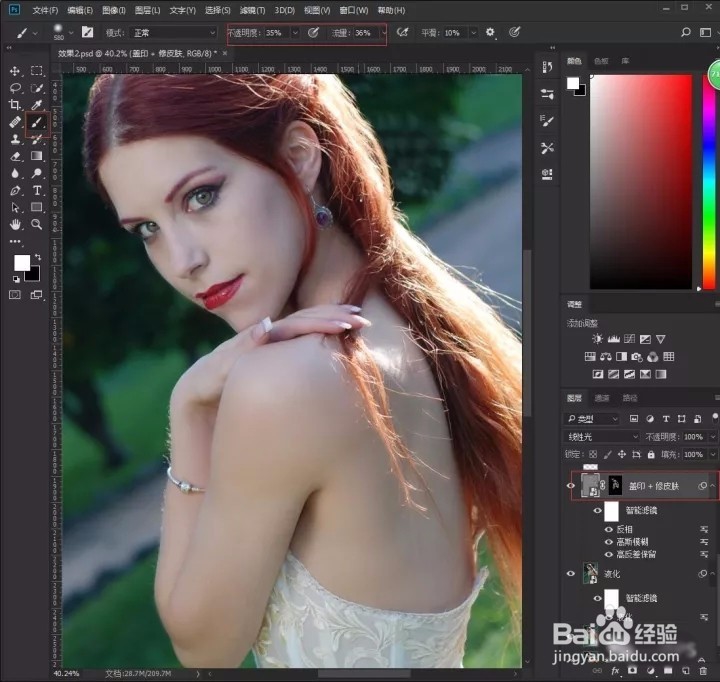This screenshot has height=682, width=720.
Task: Select the Spot Healing Brush tool
Action: tap(15, 122)
